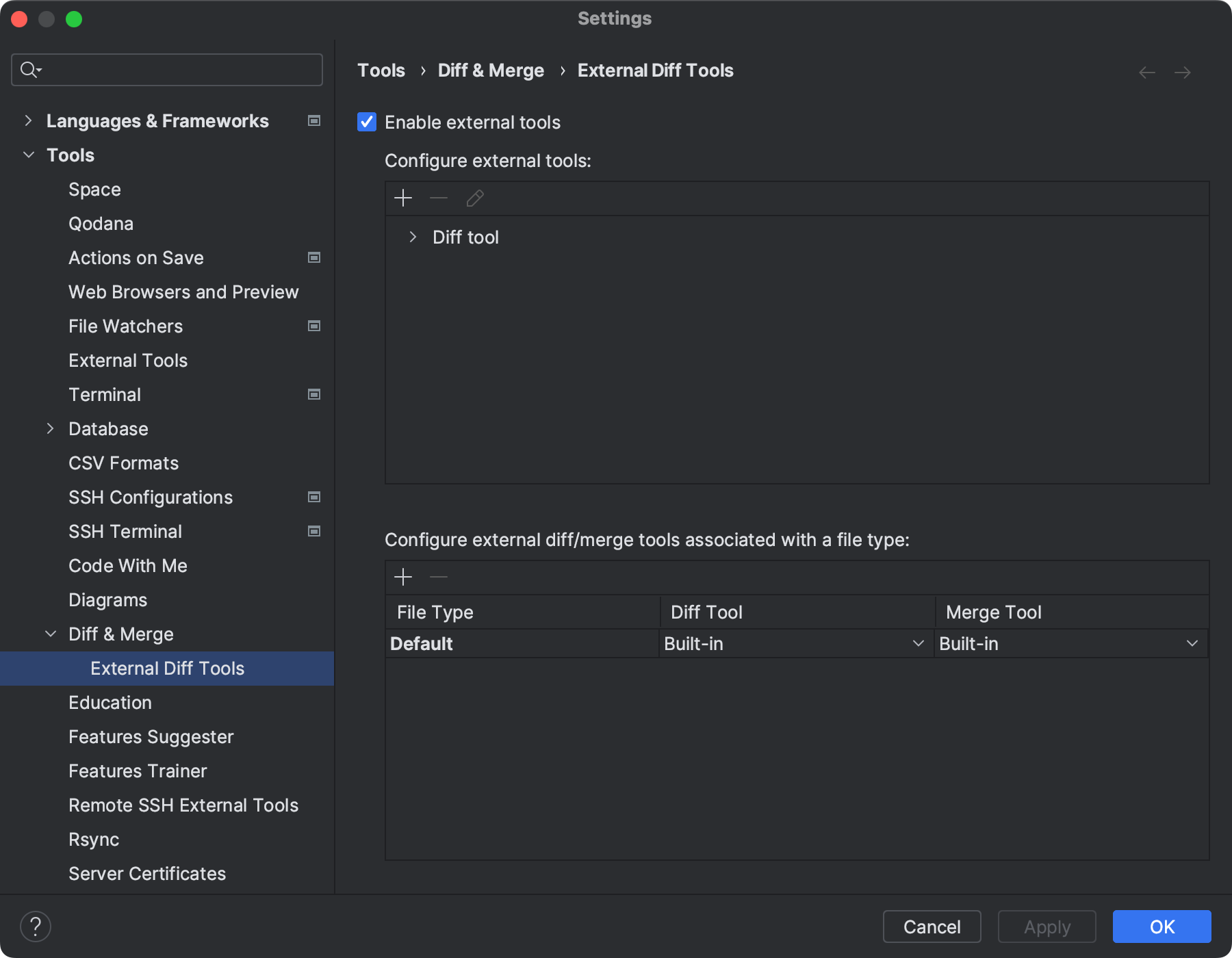This screenshot has height=958, width=1232.
Task: Add a new file type association
Action: 403,577
